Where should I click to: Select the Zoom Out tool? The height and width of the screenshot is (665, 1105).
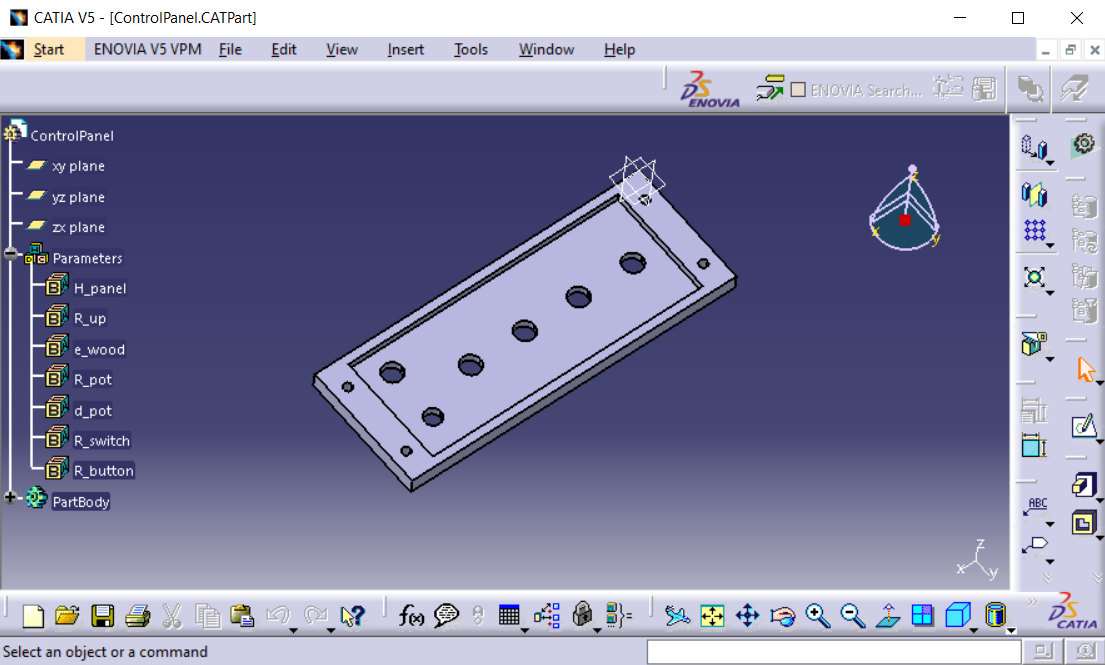(x=851, y=616)
